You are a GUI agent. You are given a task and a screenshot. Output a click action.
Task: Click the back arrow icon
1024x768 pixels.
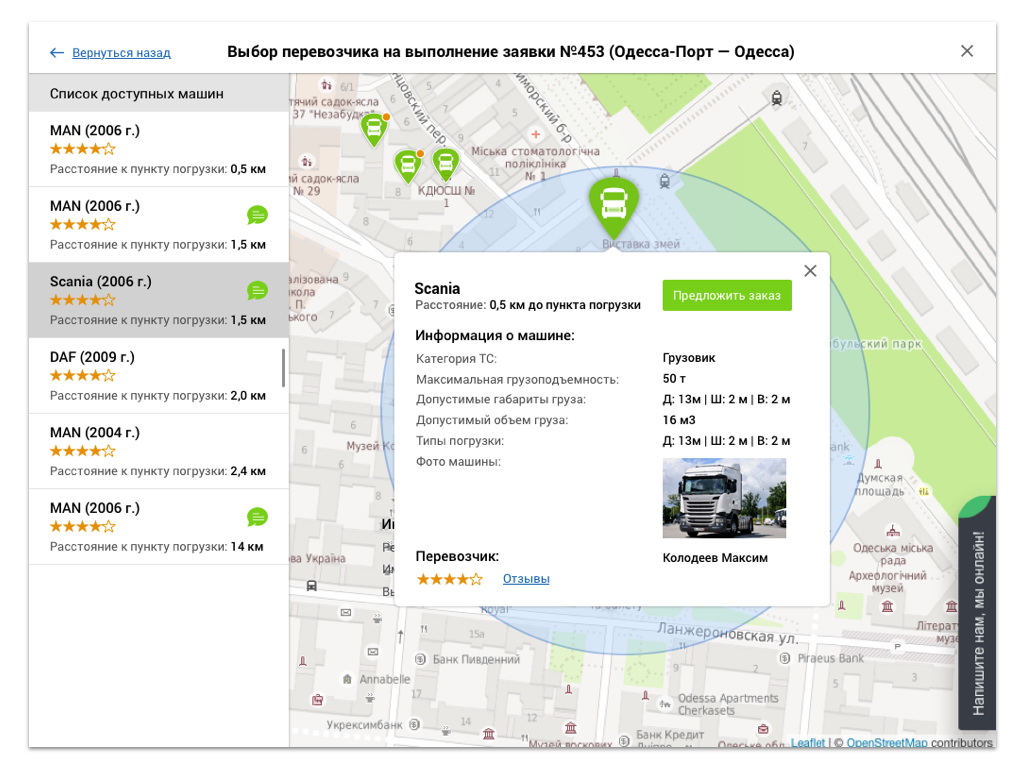[x=57, y=53]
